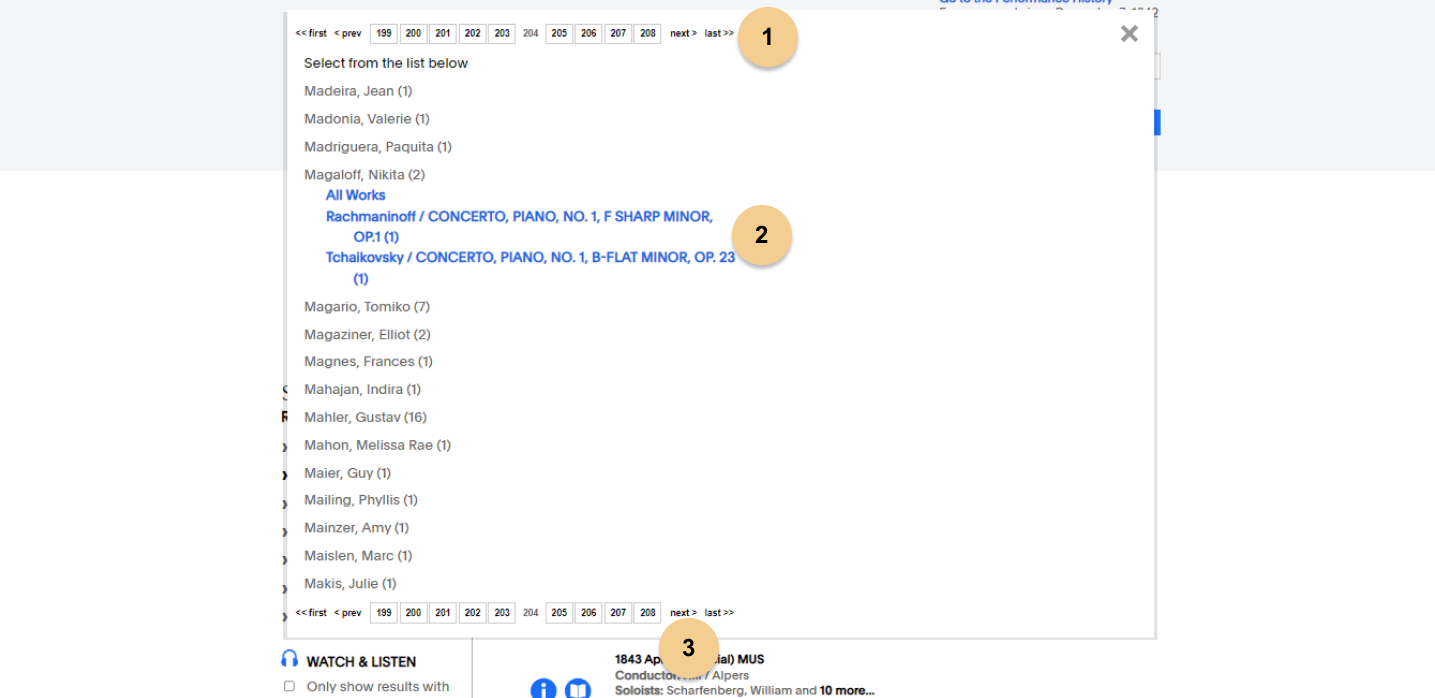
Task: Click current page 204 in top pagination
Action: 530,34
